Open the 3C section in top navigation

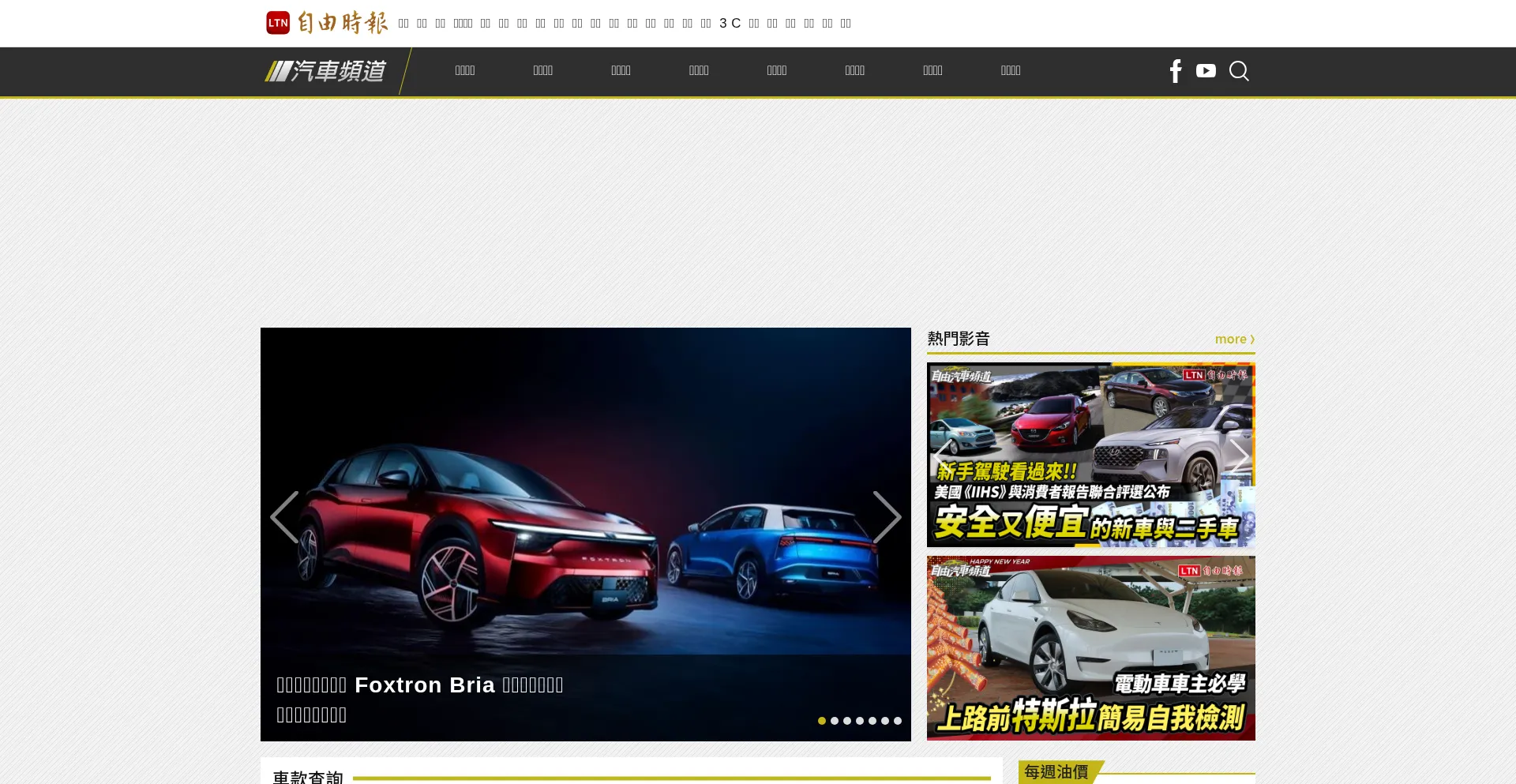click(x=729, y=23)
